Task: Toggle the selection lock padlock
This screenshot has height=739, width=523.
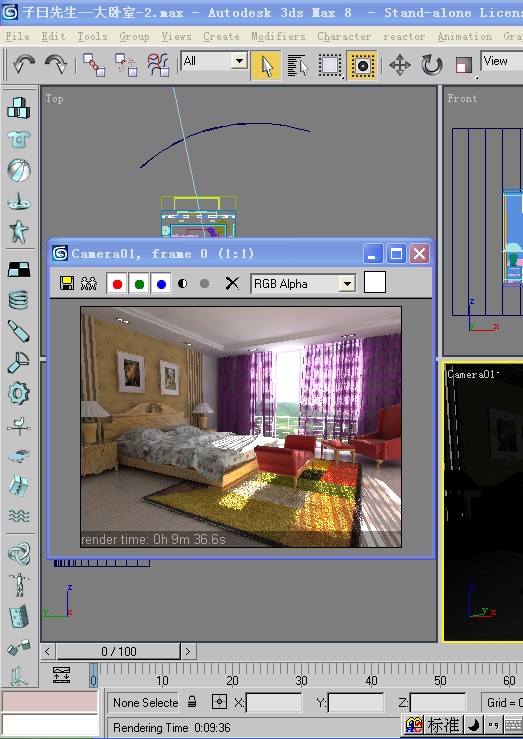Action: click(x=192, y=702)
